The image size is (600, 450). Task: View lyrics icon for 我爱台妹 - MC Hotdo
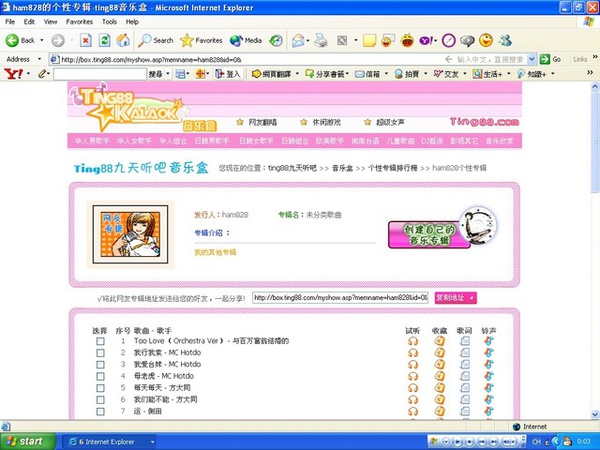[x=465, y=364]
